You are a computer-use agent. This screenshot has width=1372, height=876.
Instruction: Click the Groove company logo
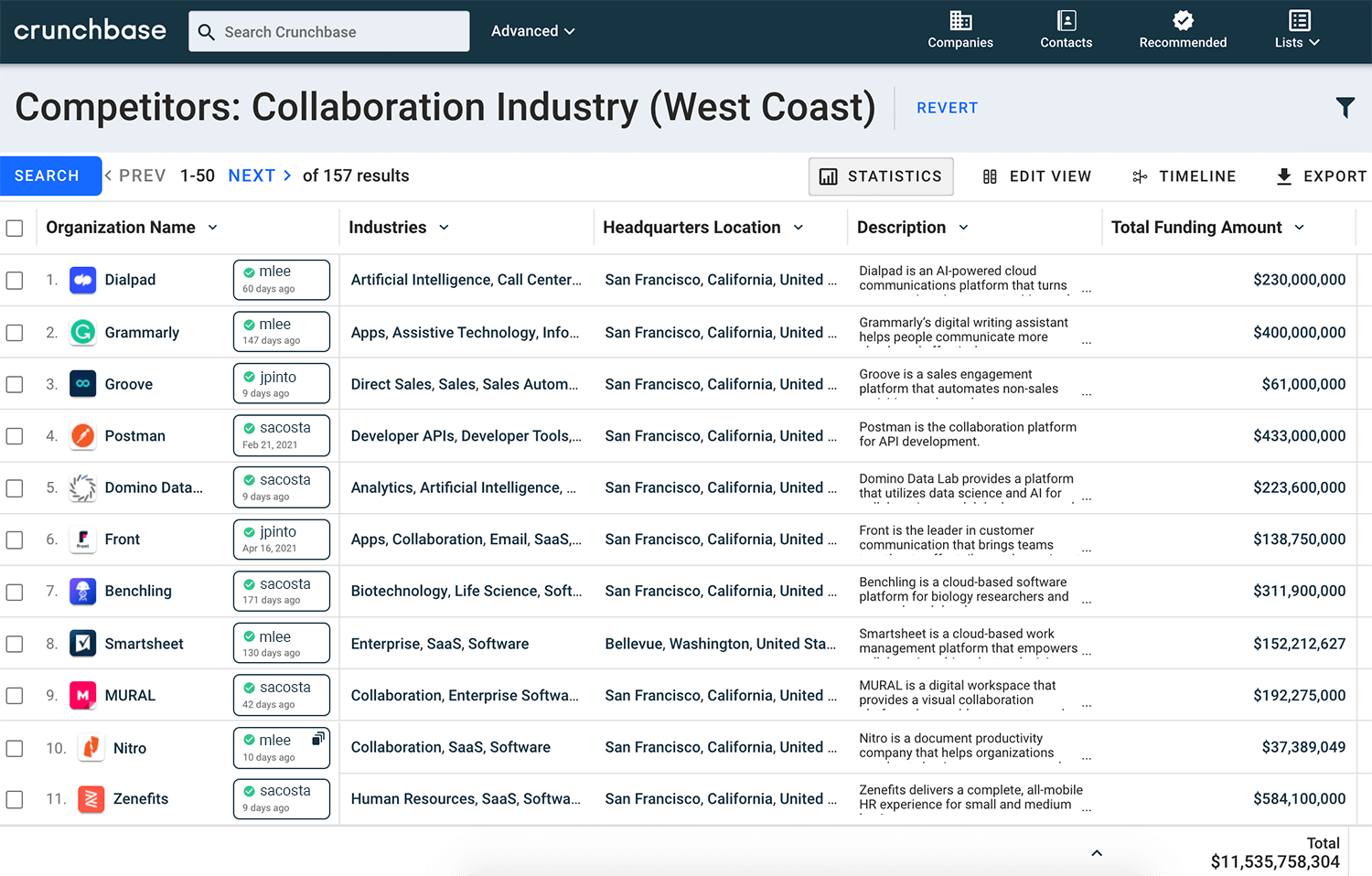83,384
